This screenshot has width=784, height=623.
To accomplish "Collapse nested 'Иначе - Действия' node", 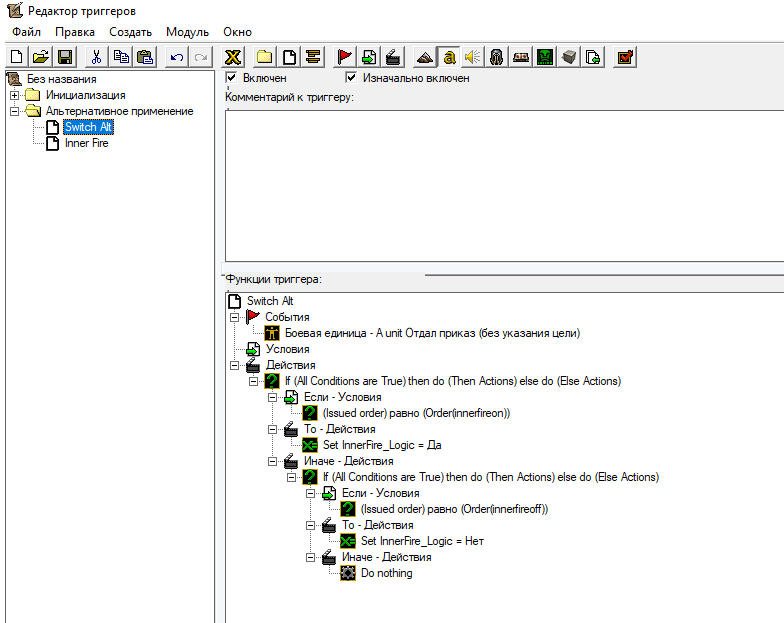I will pyautogui.click(x=310, y=557).
